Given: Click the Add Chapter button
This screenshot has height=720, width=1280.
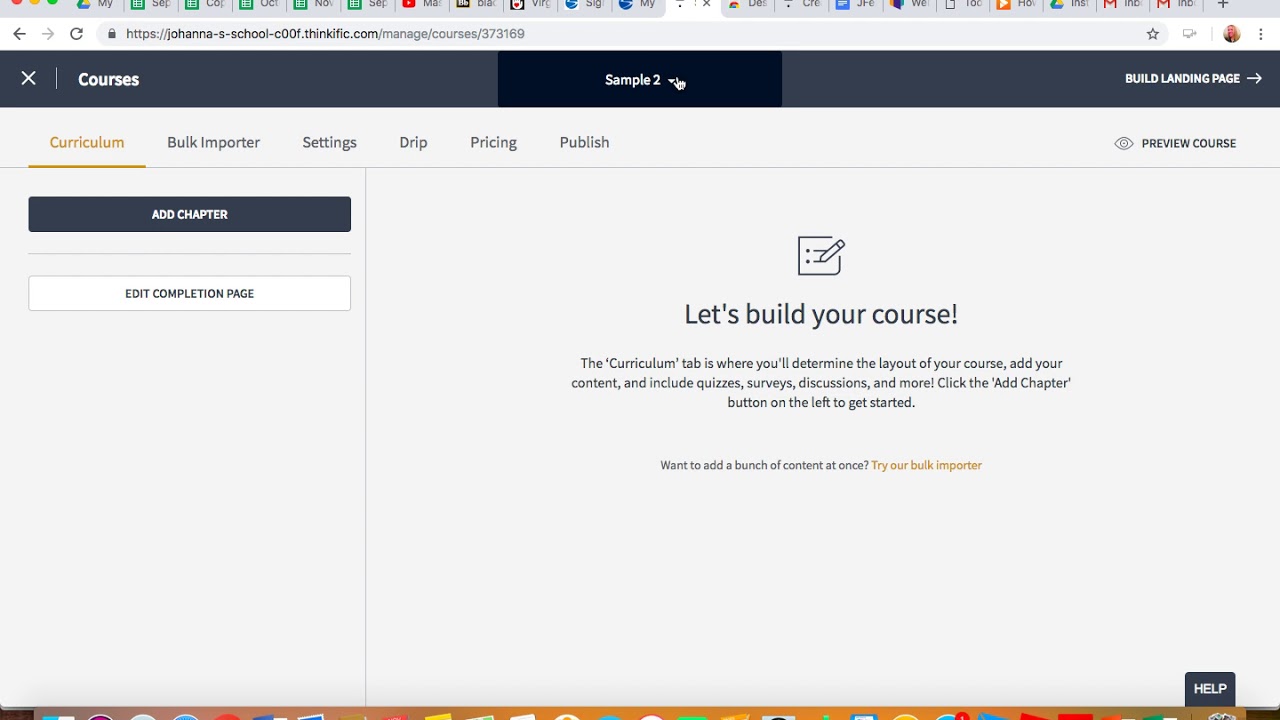Looking at the screenshot, I should click(x=189, y=214).
